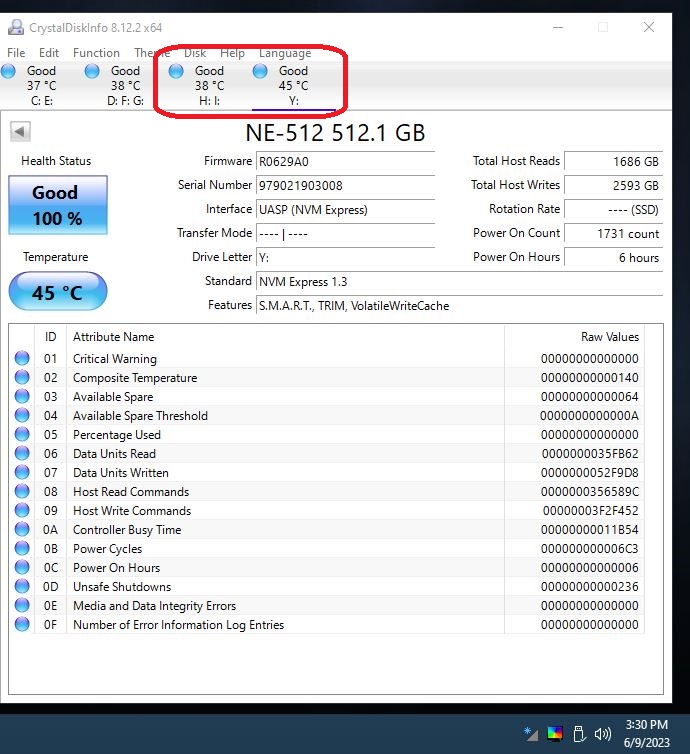Click the Good 100 % health status button
Viewport: 690px width, 754px height.
coord(58,205)
